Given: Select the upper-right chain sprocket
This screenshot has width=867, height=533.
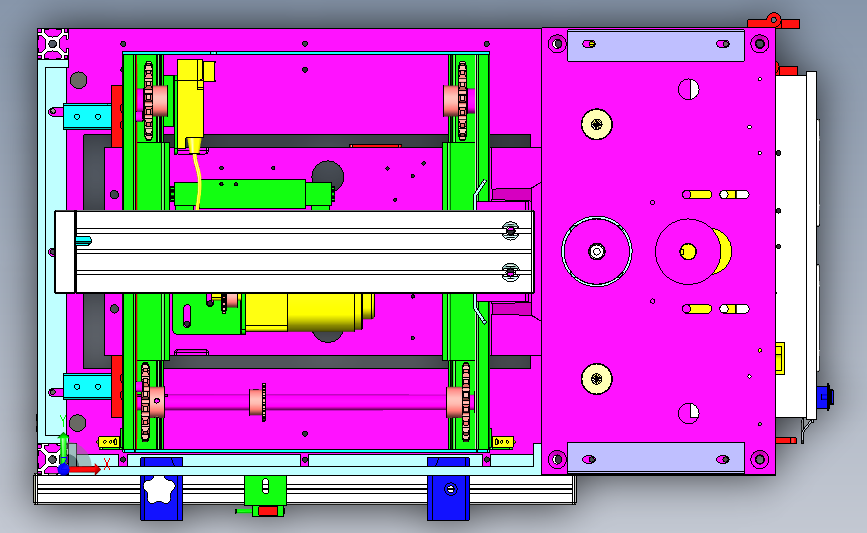Looking at the screenshot, I should (x=462, y=101).
